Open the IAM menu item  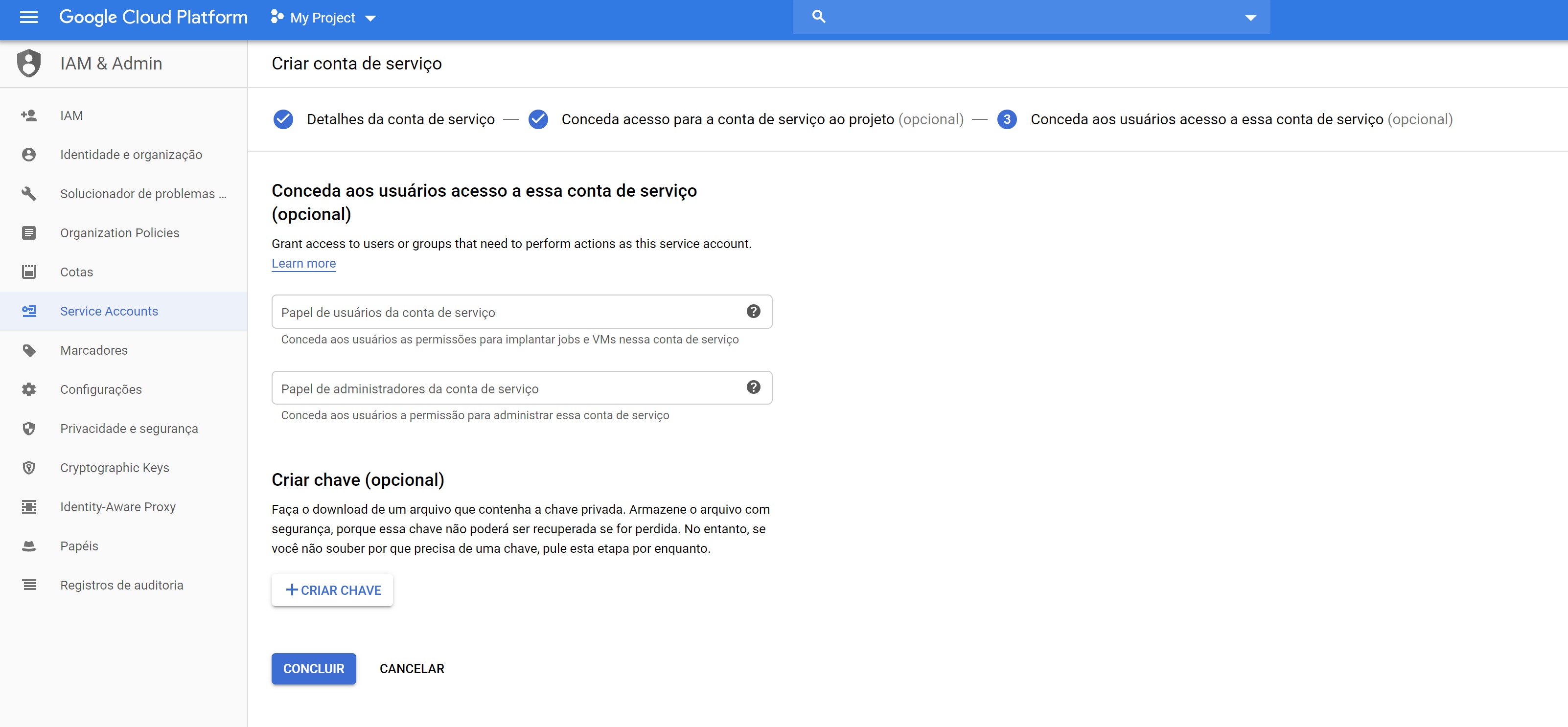click(123, 115)
